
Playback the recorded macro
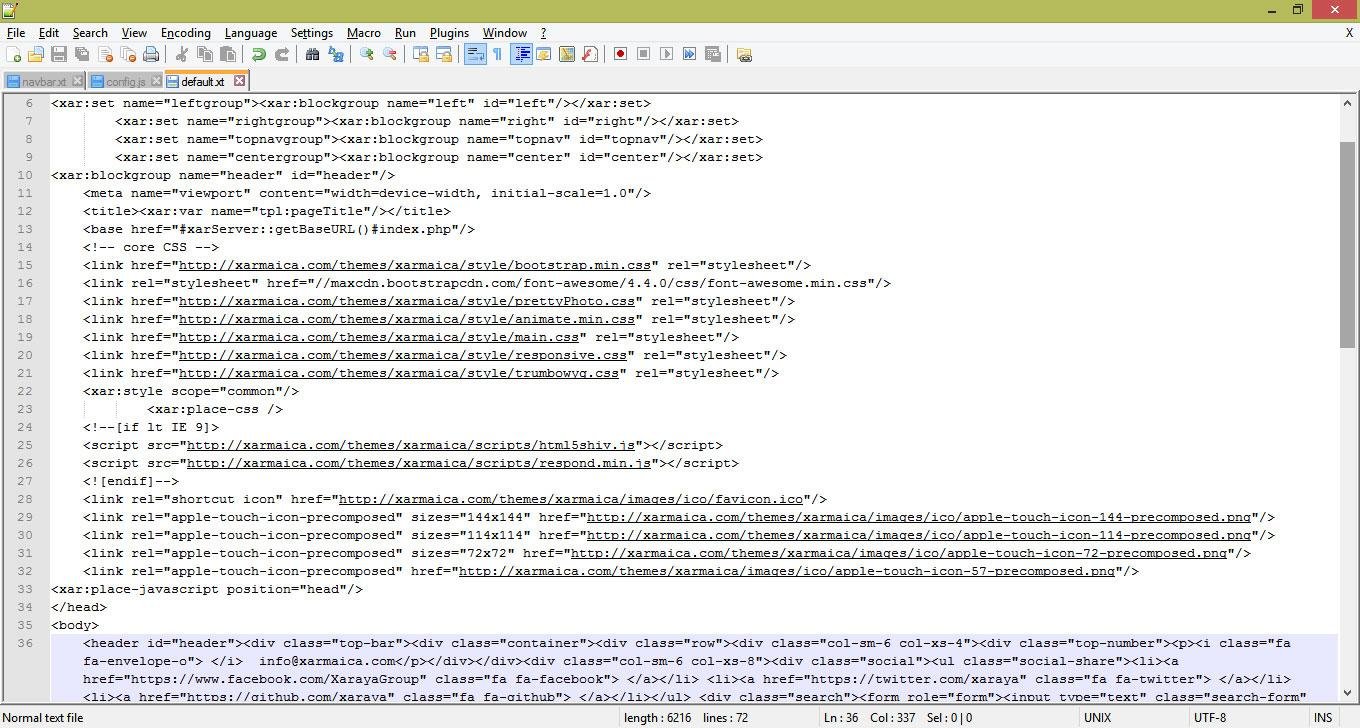tap(666, 54)
